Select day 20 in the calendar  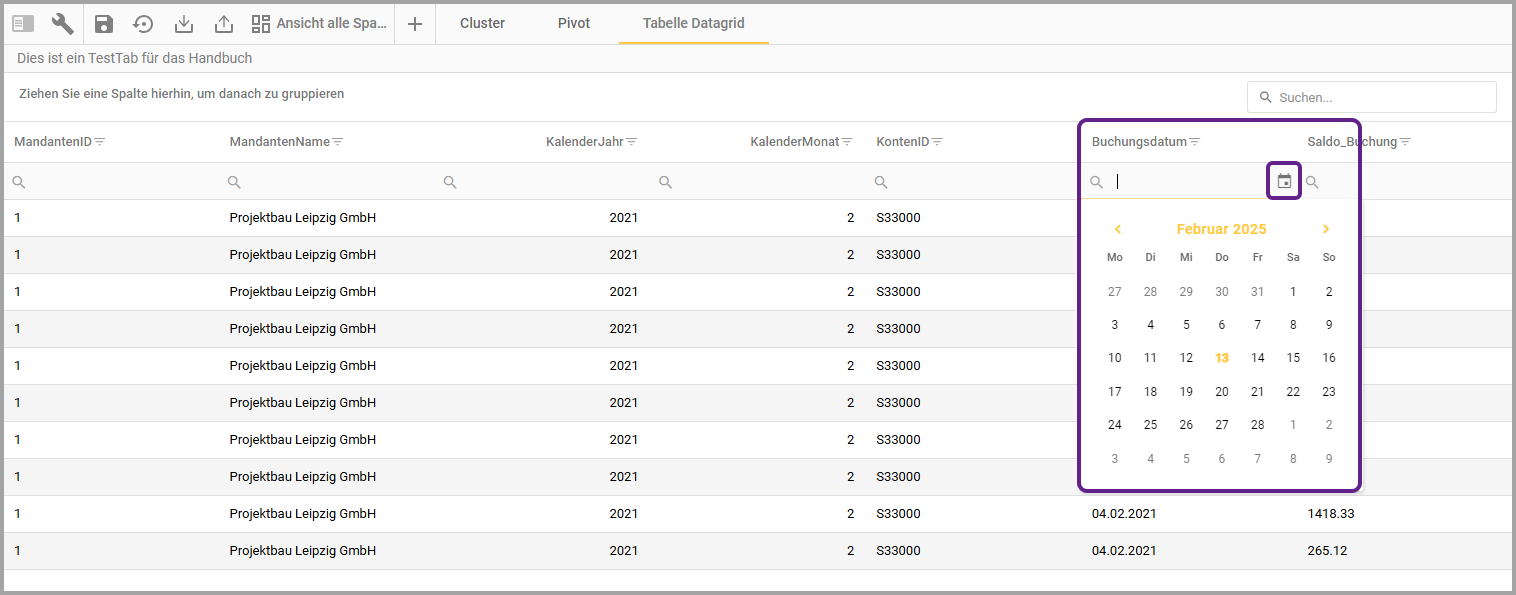pos(1222,392)
